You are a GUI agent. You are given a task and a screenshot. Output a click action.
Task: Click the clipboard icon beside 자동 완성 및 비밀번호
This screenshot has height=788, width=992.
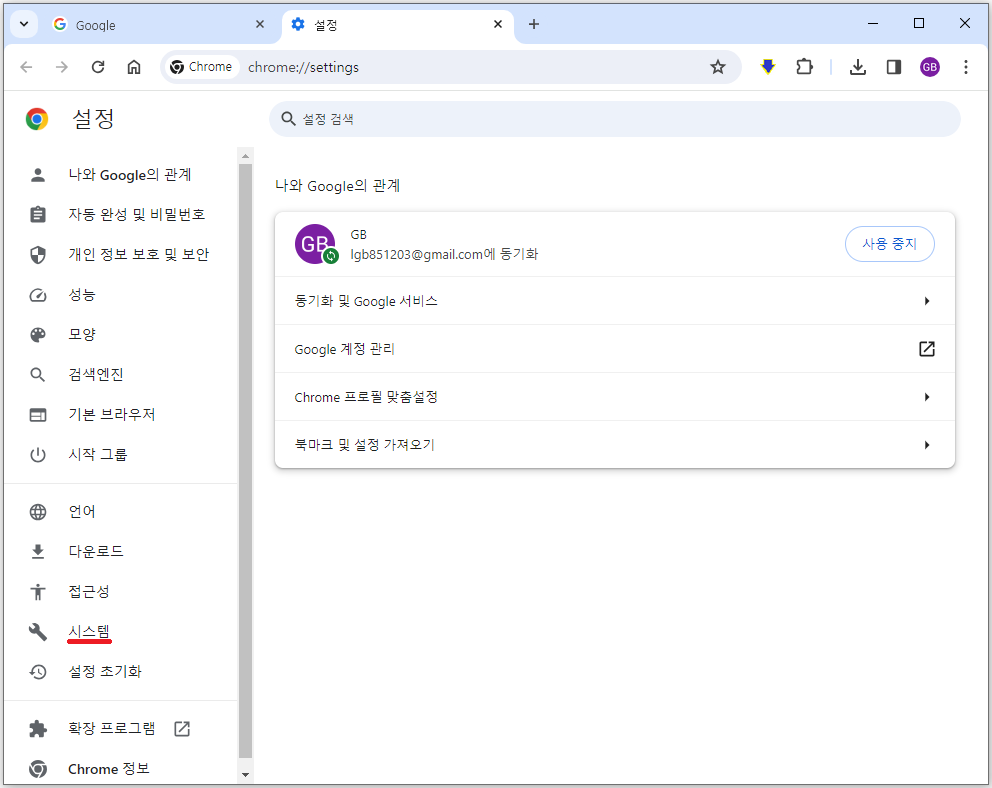38,215
